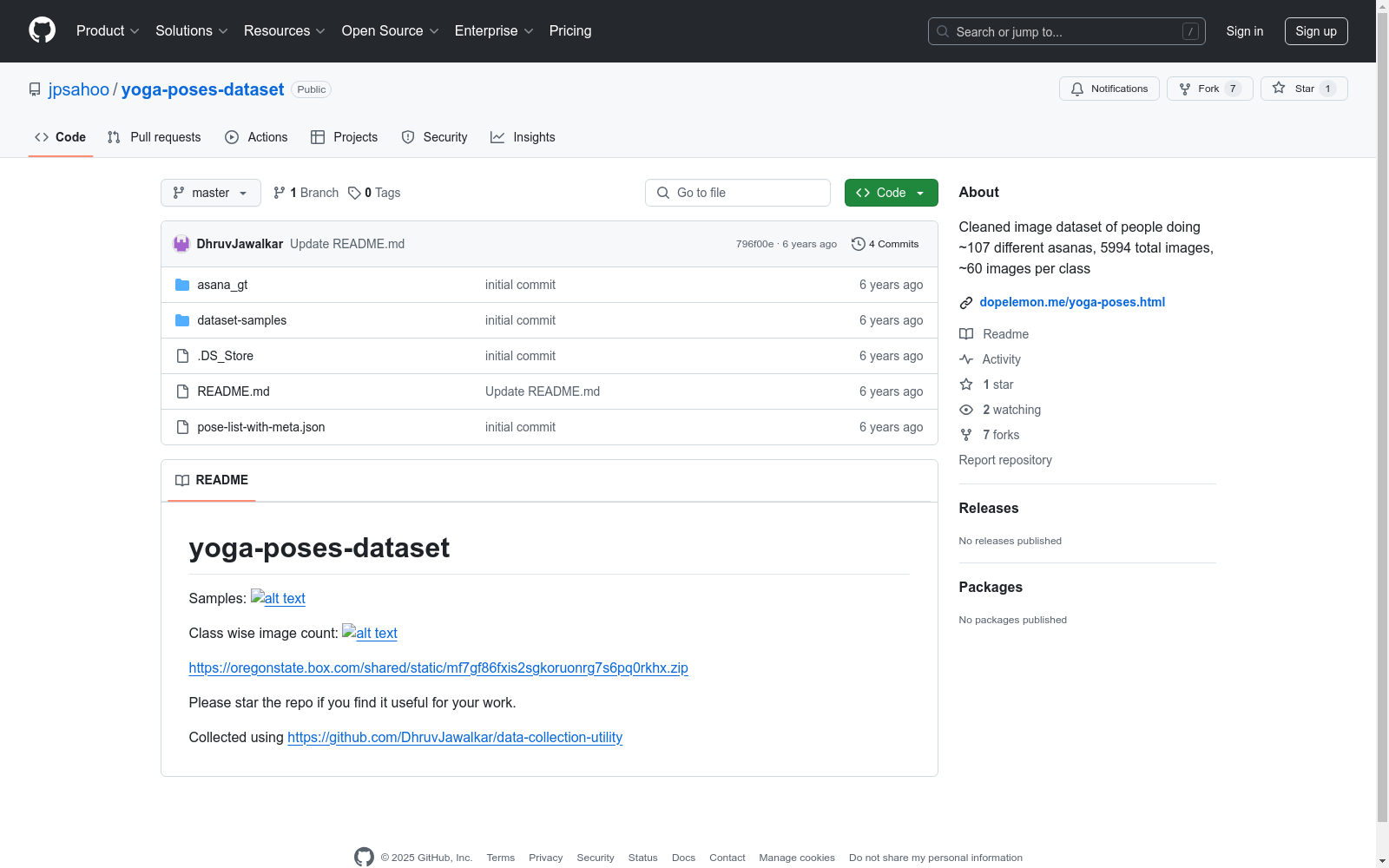
Task: Open the 796f00e commit hash
Action: (x=754, y=244)
